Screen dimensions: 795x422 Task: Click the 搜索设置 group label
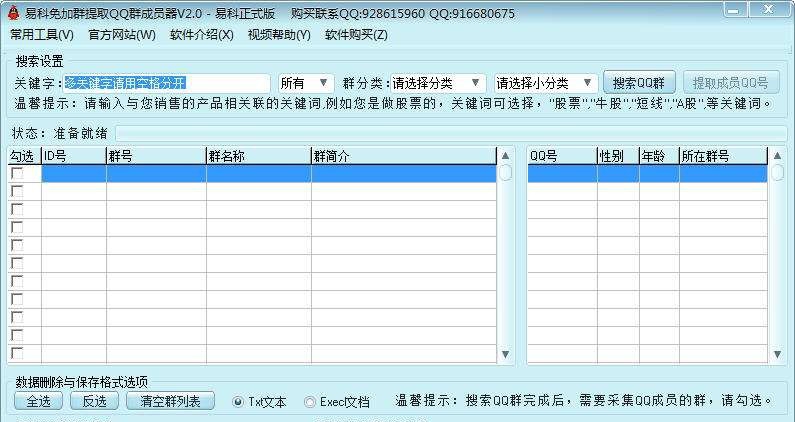(40, 61)
